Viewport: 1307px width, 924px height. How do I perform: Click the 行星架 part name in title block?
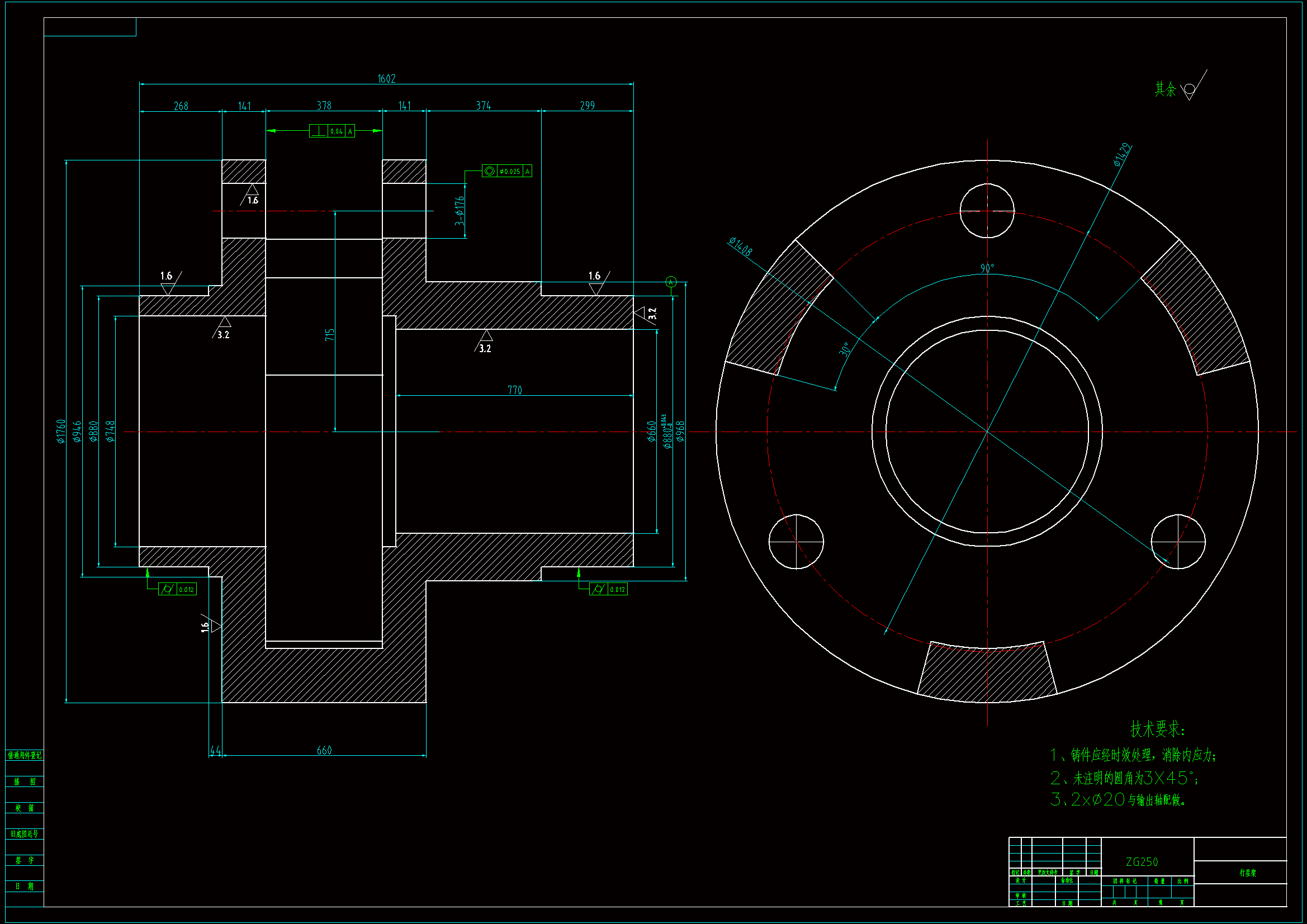click(1248, 873)
